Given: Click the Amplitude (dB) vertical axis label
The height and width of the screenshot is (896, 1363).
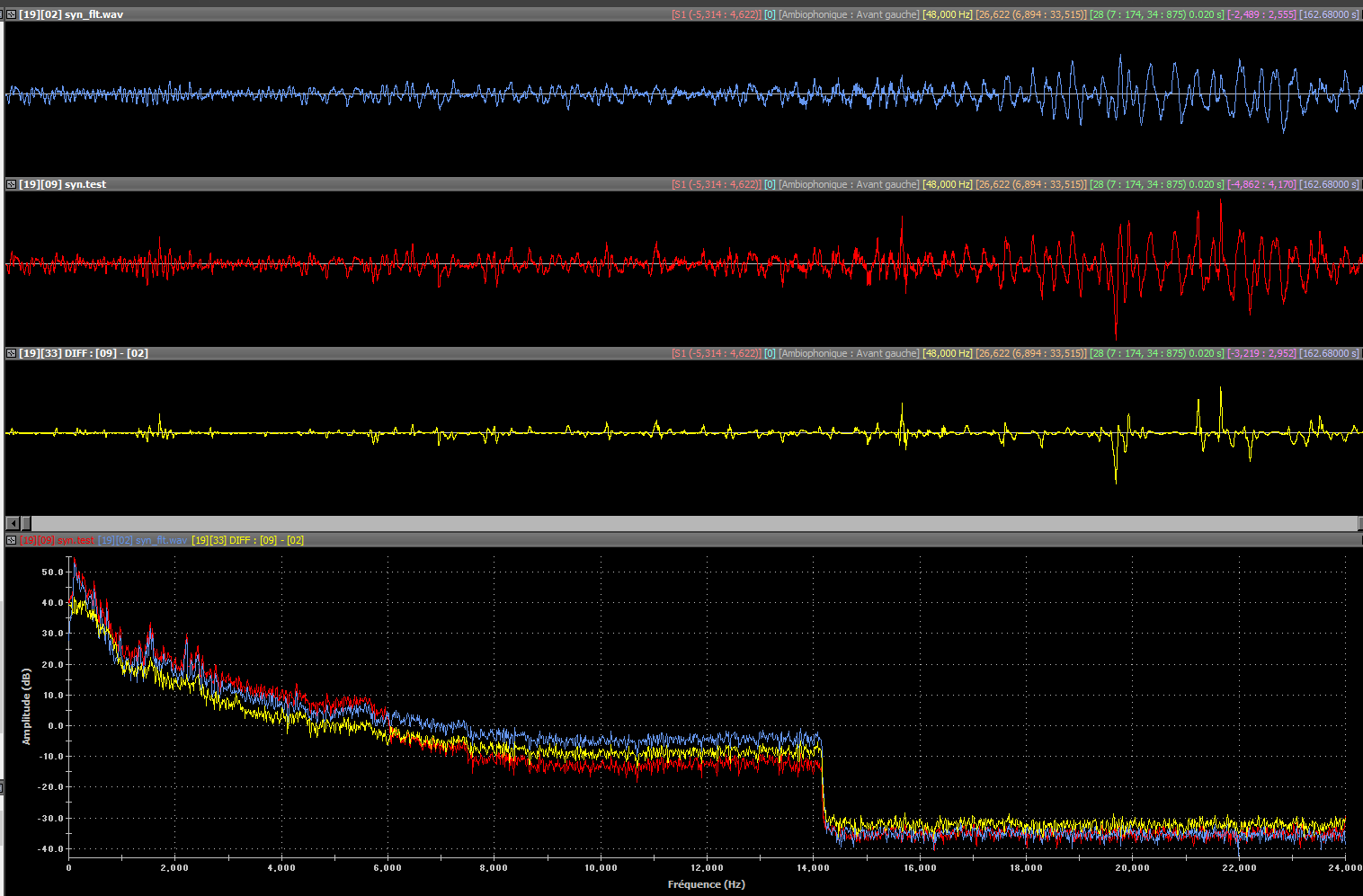Looking at the screenshot, I should click(x=26, y=706).
